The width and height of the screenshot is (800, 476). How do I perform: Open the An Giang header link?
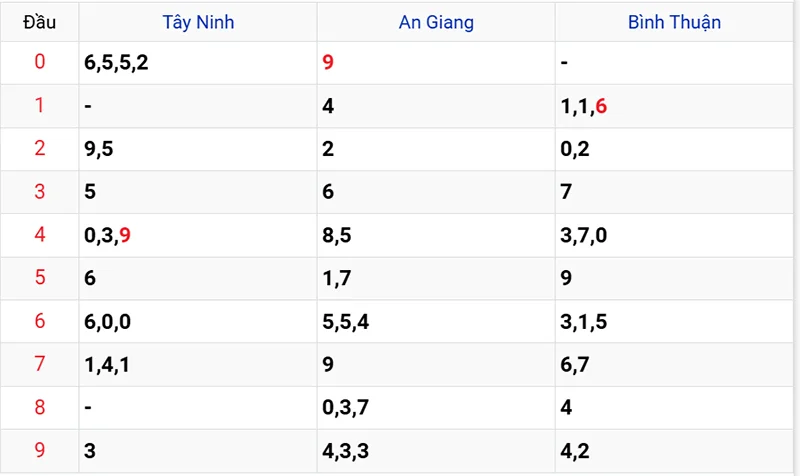pos(436,22)
